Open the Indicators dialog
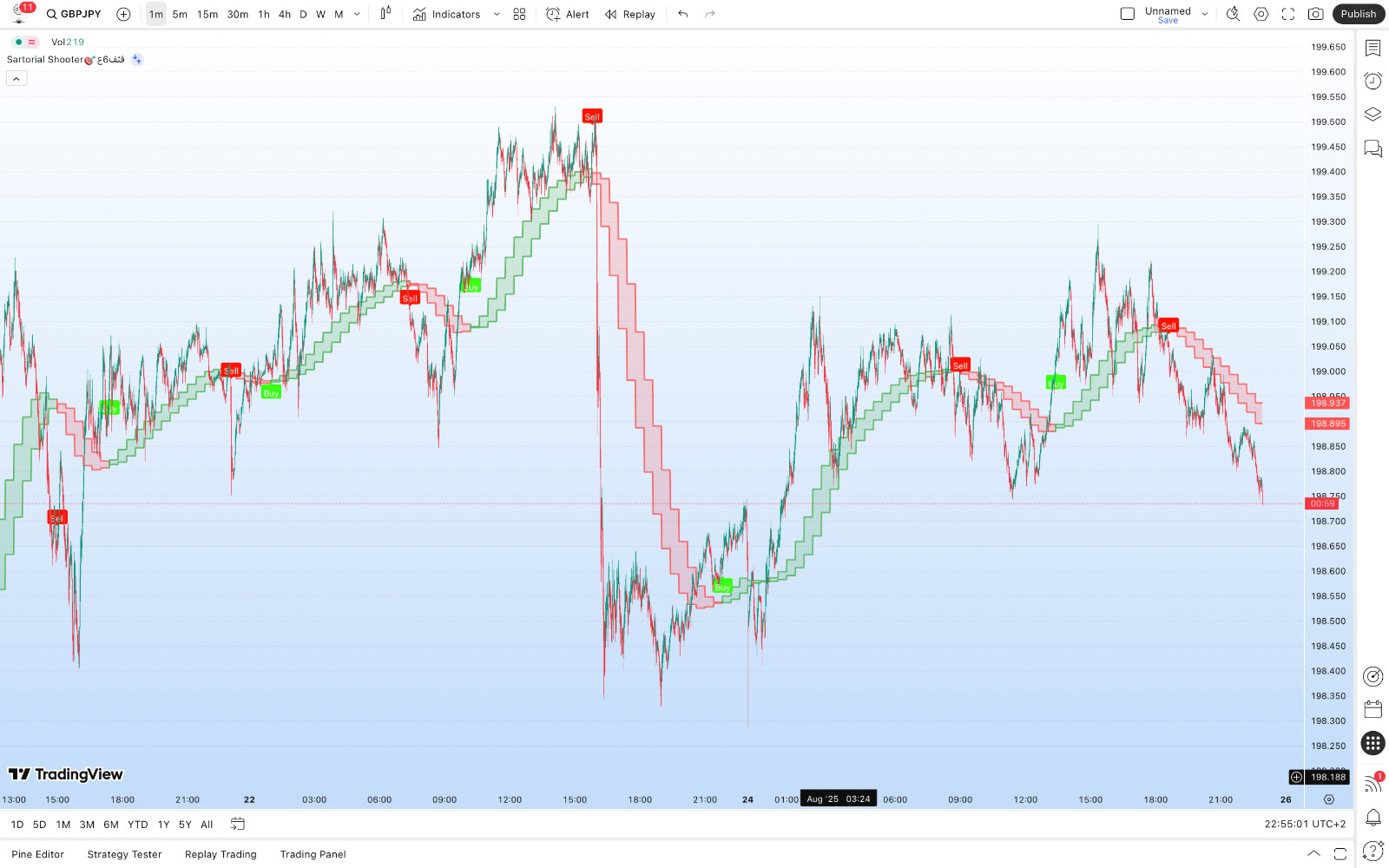1389x868 pixels. point(447,14)
